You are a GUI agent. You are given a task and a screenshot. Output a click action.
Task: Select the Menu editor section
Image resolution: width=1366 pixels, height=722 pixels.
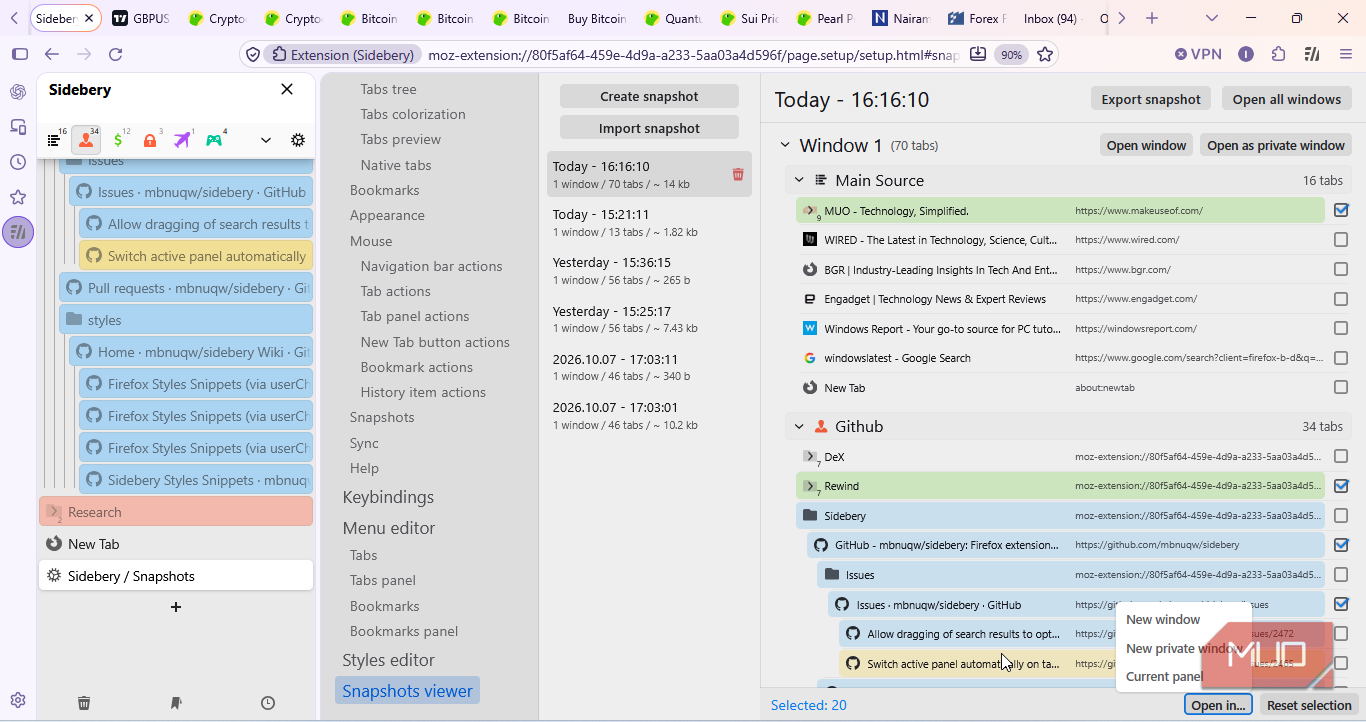(389, 528)
